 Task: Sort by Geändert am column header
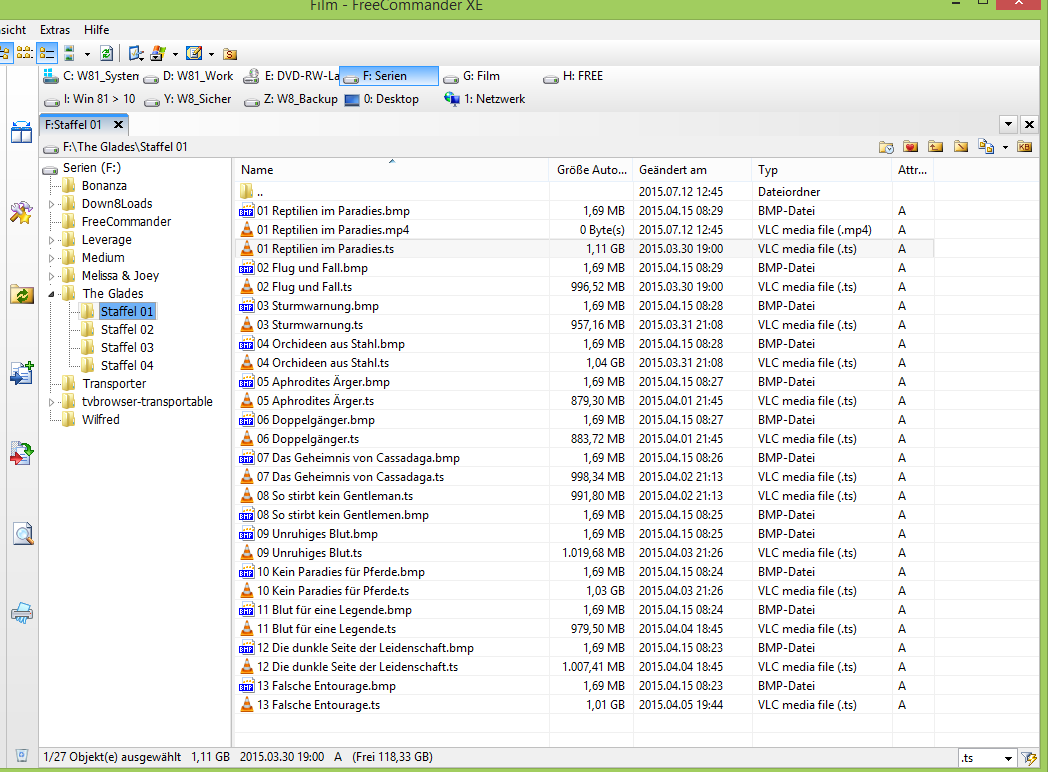click(692, 170)
